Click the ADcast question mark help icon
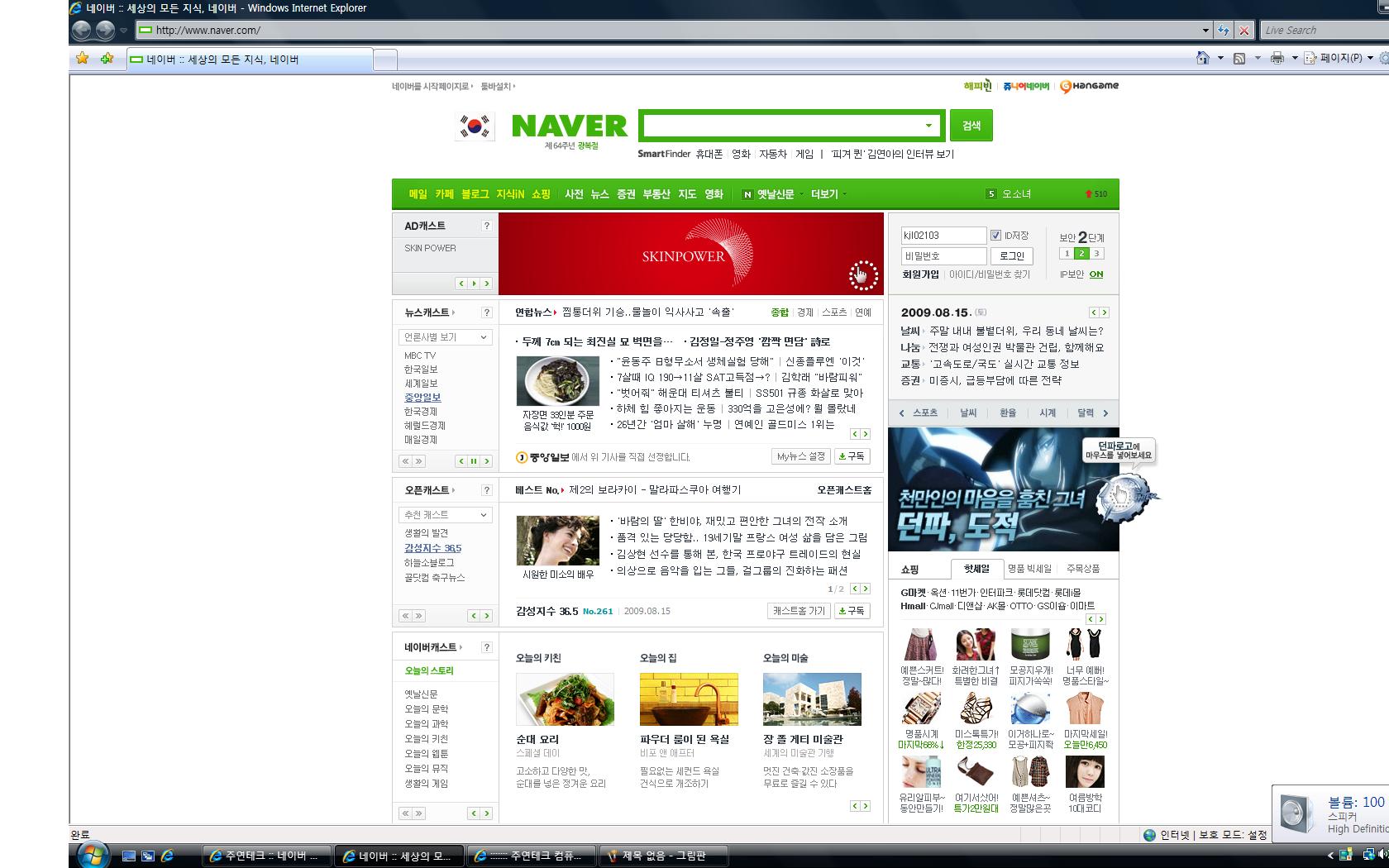The width and height of the screenshot is (1389, 868). pyautogui.click(x=486, y=226)
